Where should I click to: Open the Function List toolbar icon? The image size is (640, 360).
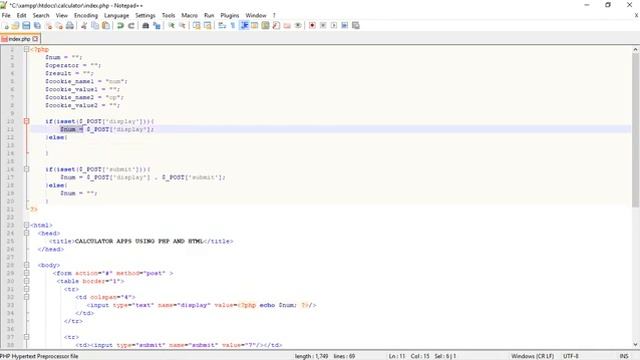point(276,26)
